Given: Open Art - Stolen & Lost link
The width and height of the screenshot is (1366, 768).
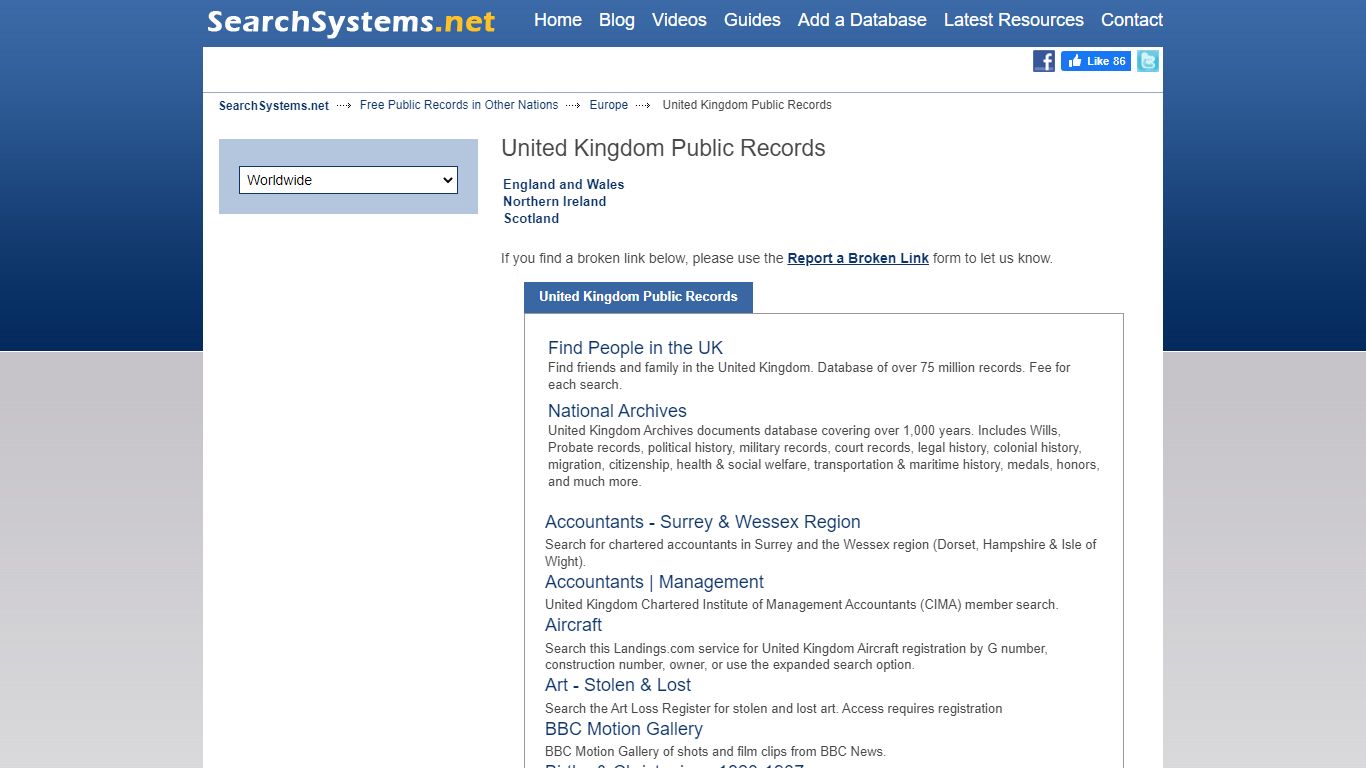Looking at the screenshot, I should (x=618, y=685).
